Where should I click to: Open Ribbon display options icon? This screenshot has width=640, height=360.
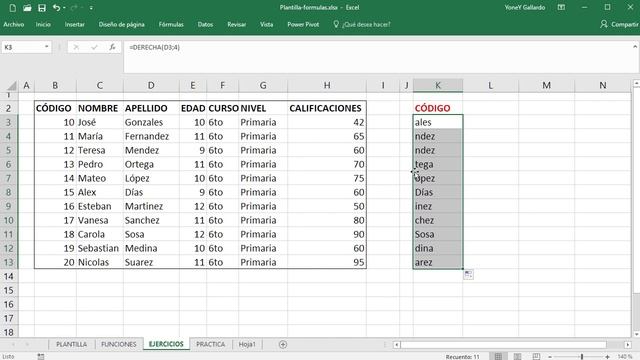561,7
